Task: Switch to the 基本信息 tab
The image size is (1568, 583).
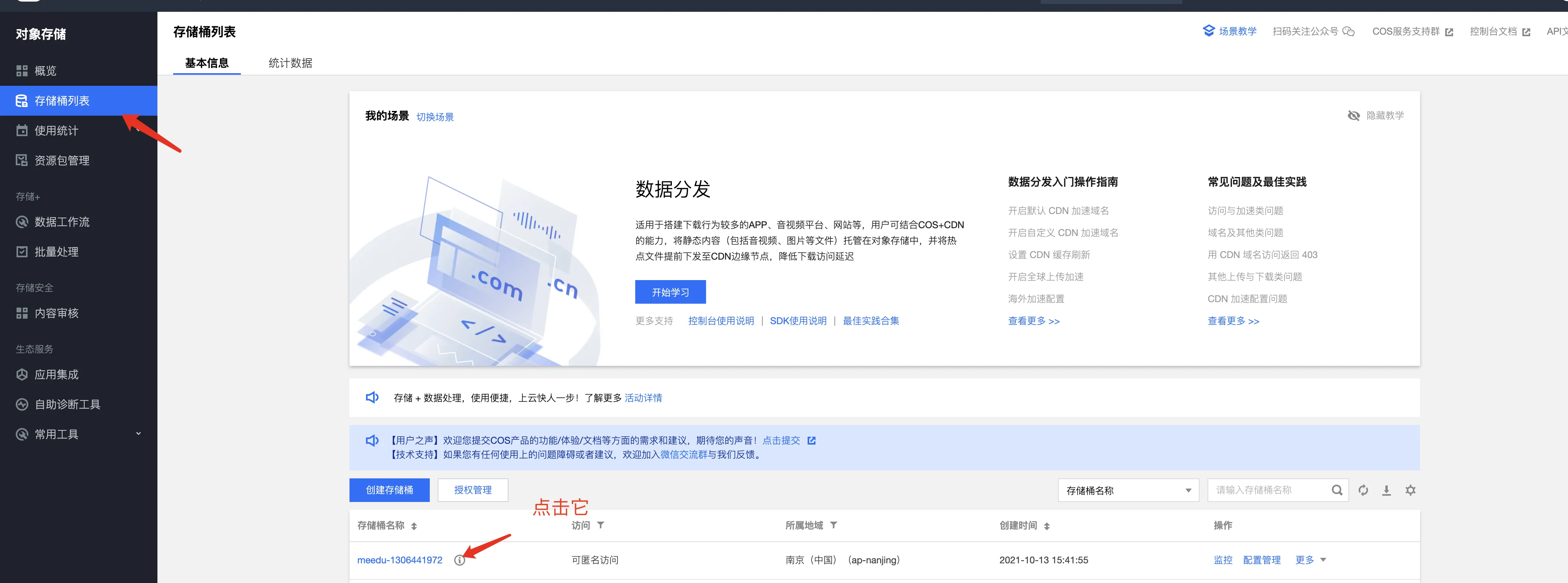Action: point(207,63)
